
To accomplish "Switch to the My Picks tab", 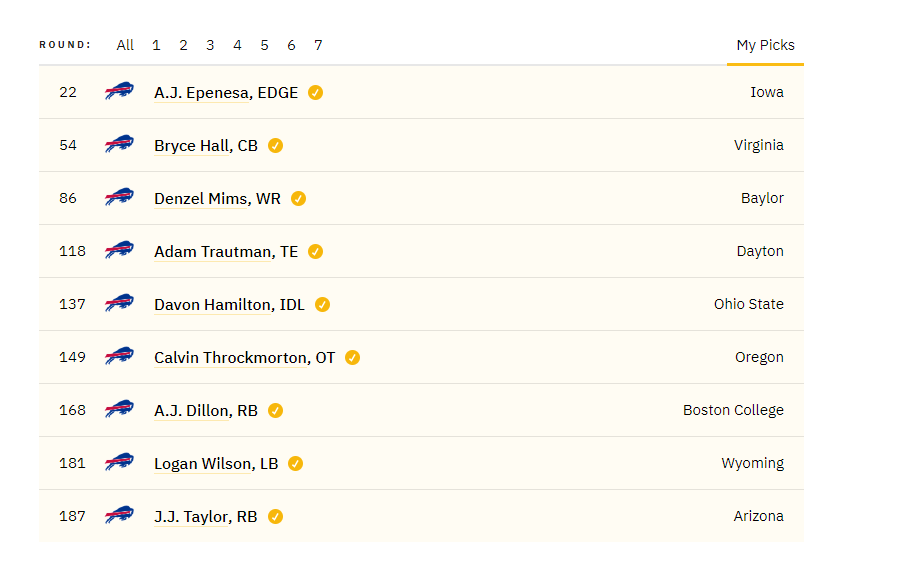I will click(765, 45).
